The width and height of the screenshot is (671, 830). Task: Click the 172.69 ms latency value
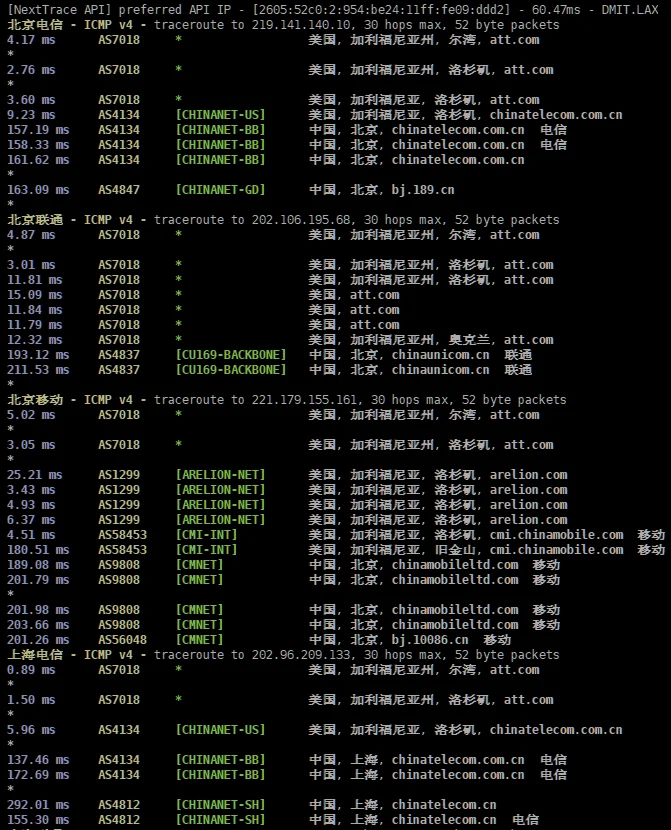tap(38, 774)
